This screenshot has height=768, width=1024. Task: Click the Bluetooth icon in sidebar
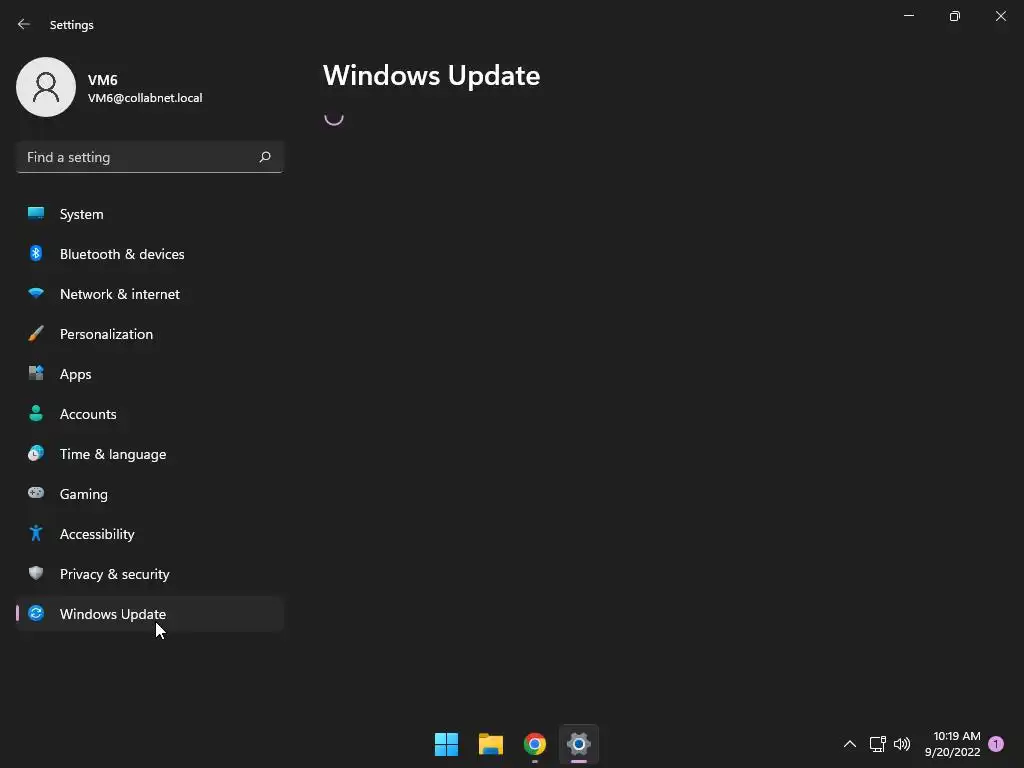pyautogui.click(x=36, y=253)
